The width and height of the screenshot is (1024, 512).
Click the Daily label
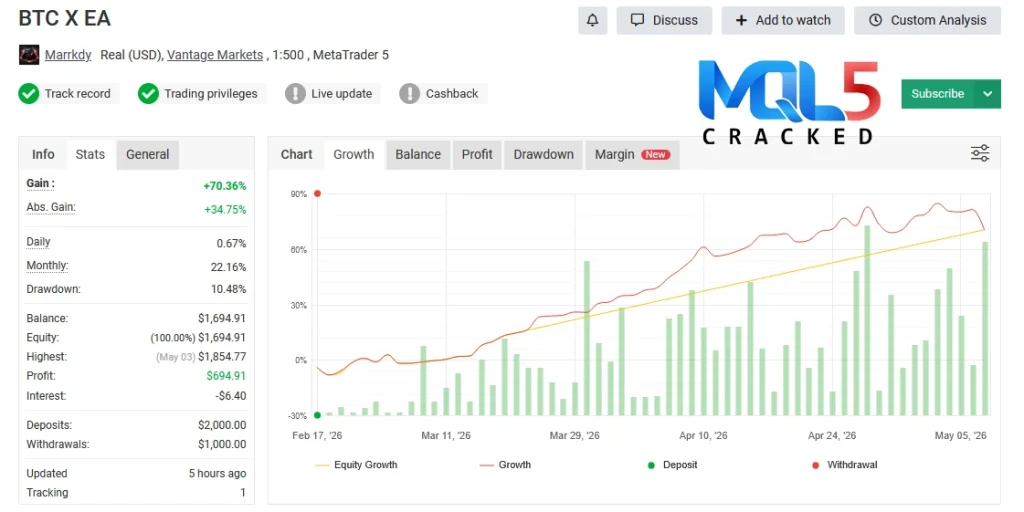(39, 242)
